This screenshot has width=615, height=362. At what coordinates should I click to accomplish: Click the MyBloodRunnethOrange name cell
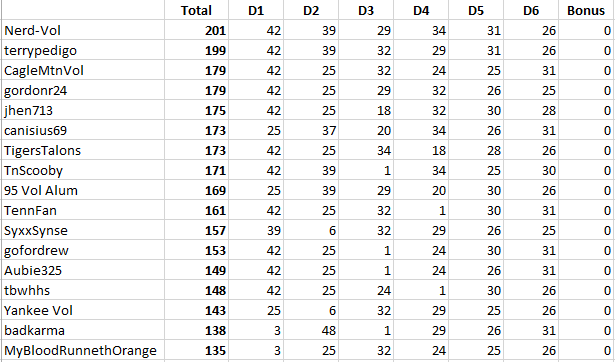pyautogui.click(x=83, y=350)
